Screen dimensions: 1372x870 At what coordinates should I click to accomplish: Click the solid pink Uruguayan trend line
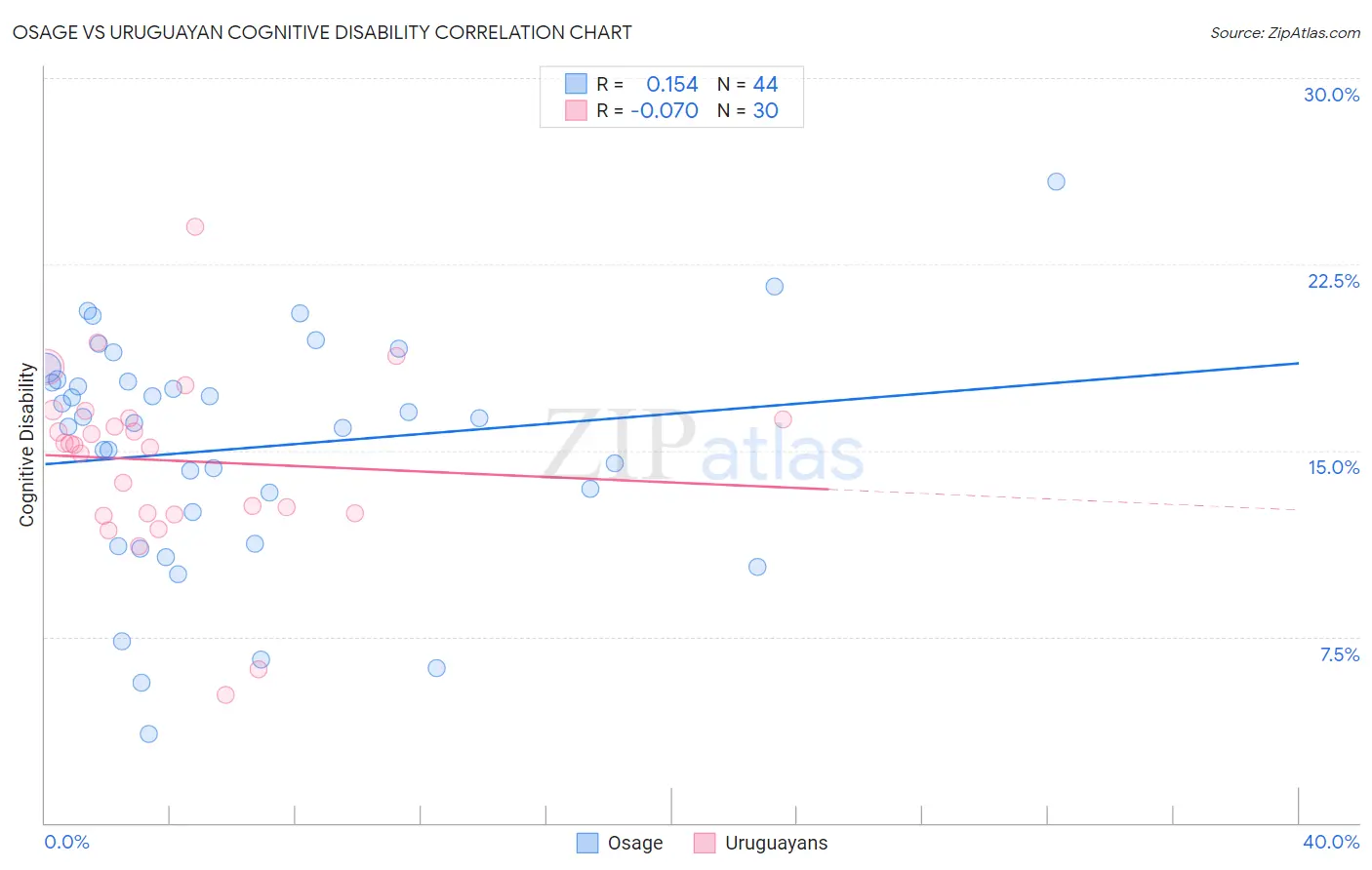pos(437,471)
